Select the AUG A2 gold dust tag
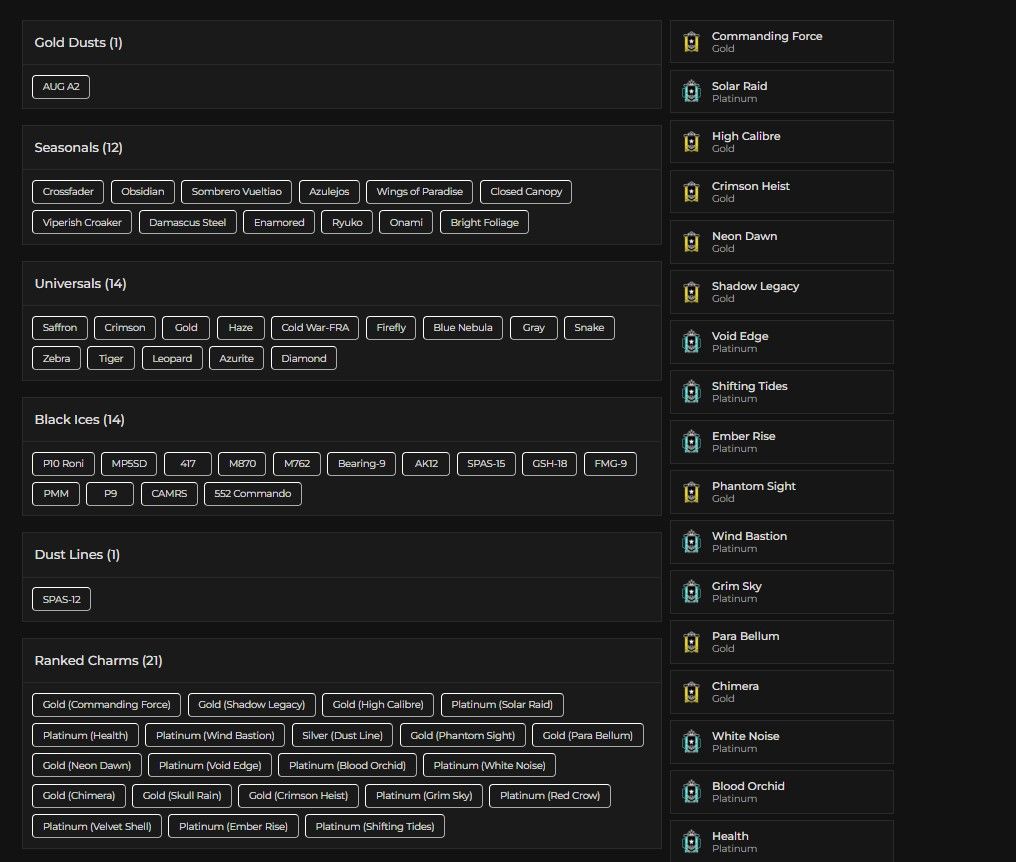The width and height of the screenshot is (1016, 862). click(61, 87)
